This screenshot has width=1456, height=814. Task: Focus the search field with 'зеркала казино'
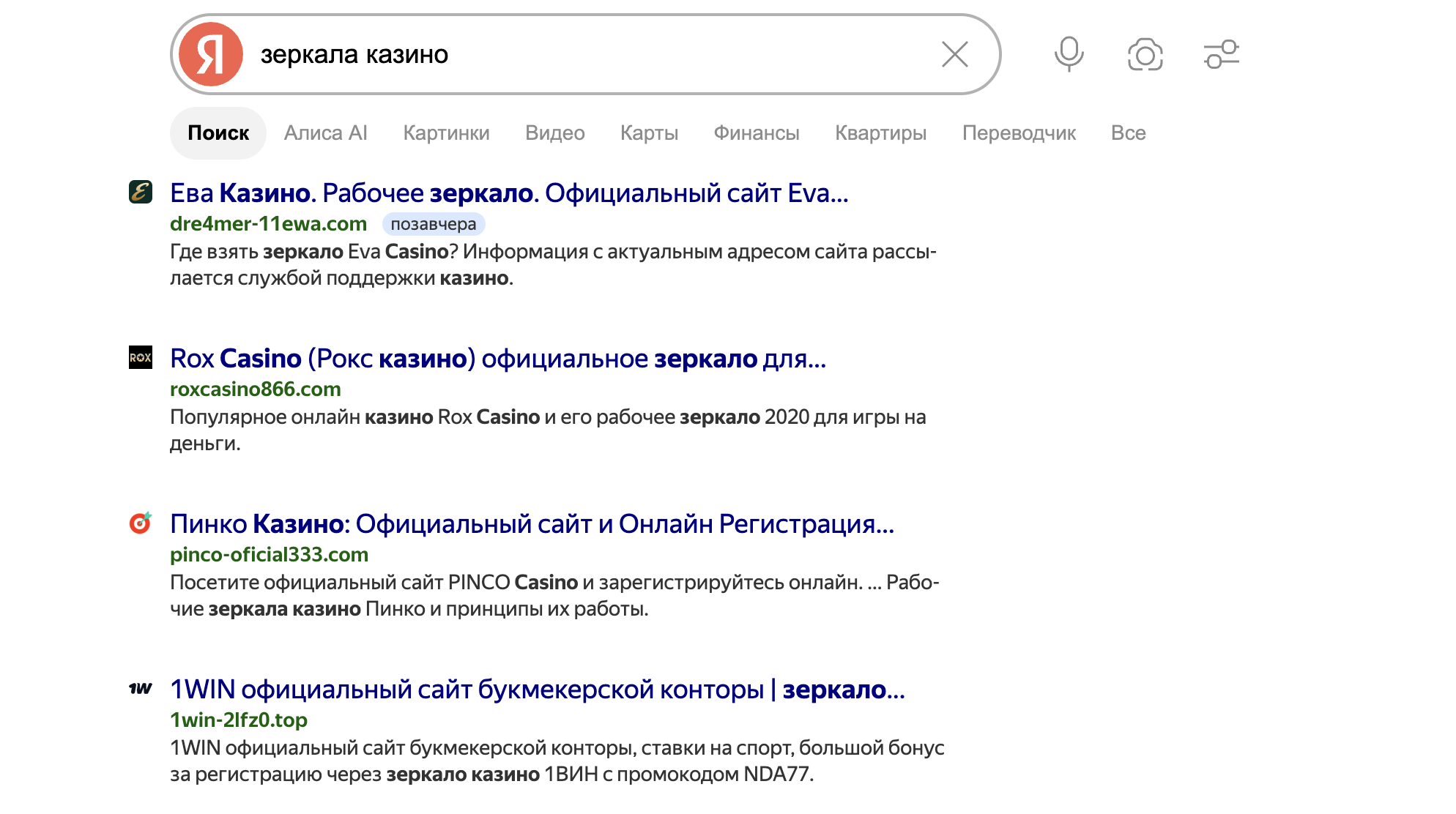click(586, 54)
